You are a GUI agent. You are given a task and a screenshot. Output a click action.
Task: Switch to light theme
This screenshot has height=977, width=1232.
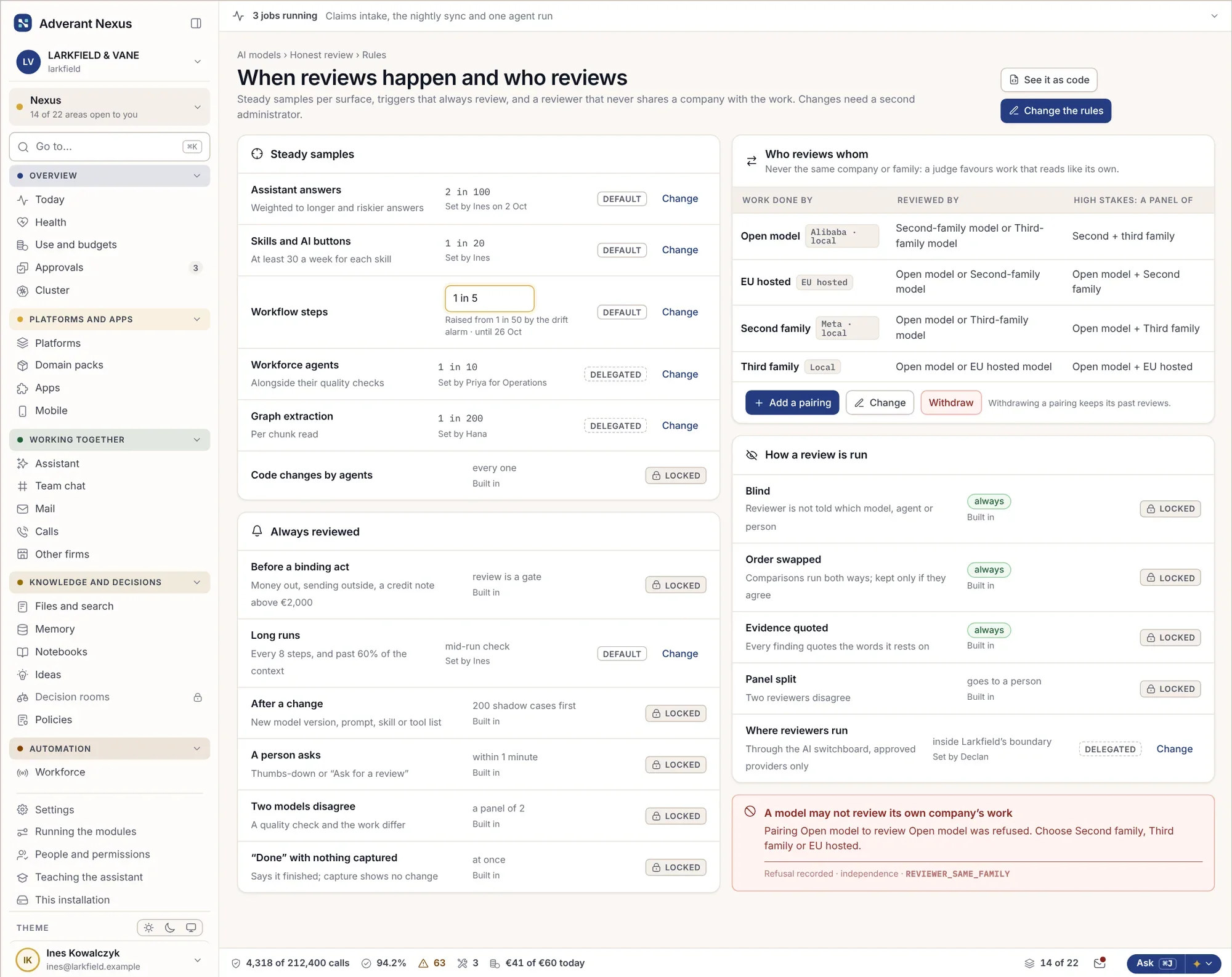point(148,928)
